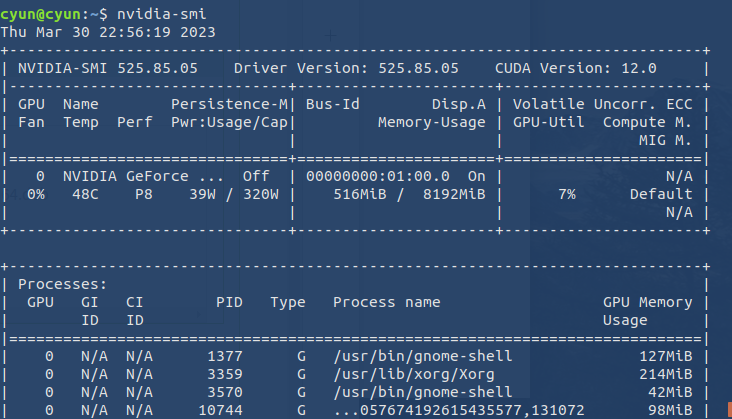
Task: Click the 'GPU-Util' header
Action: [x=549, y=122]
